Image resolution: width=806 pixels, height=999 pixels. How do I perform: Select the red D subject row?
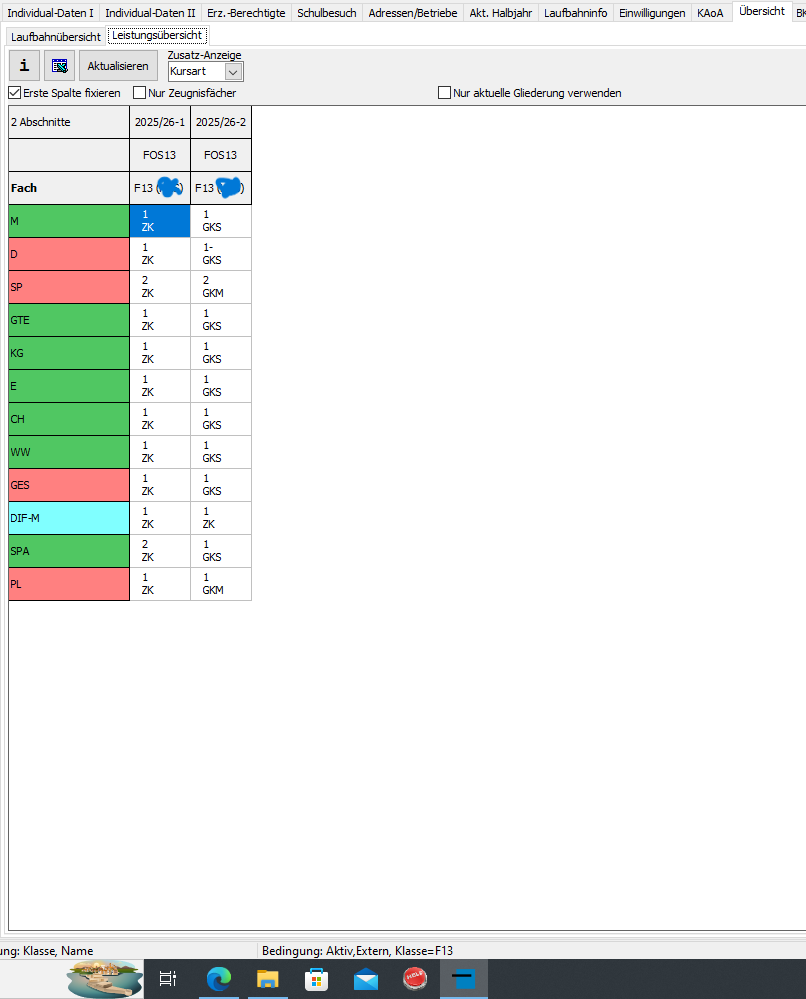69,254
